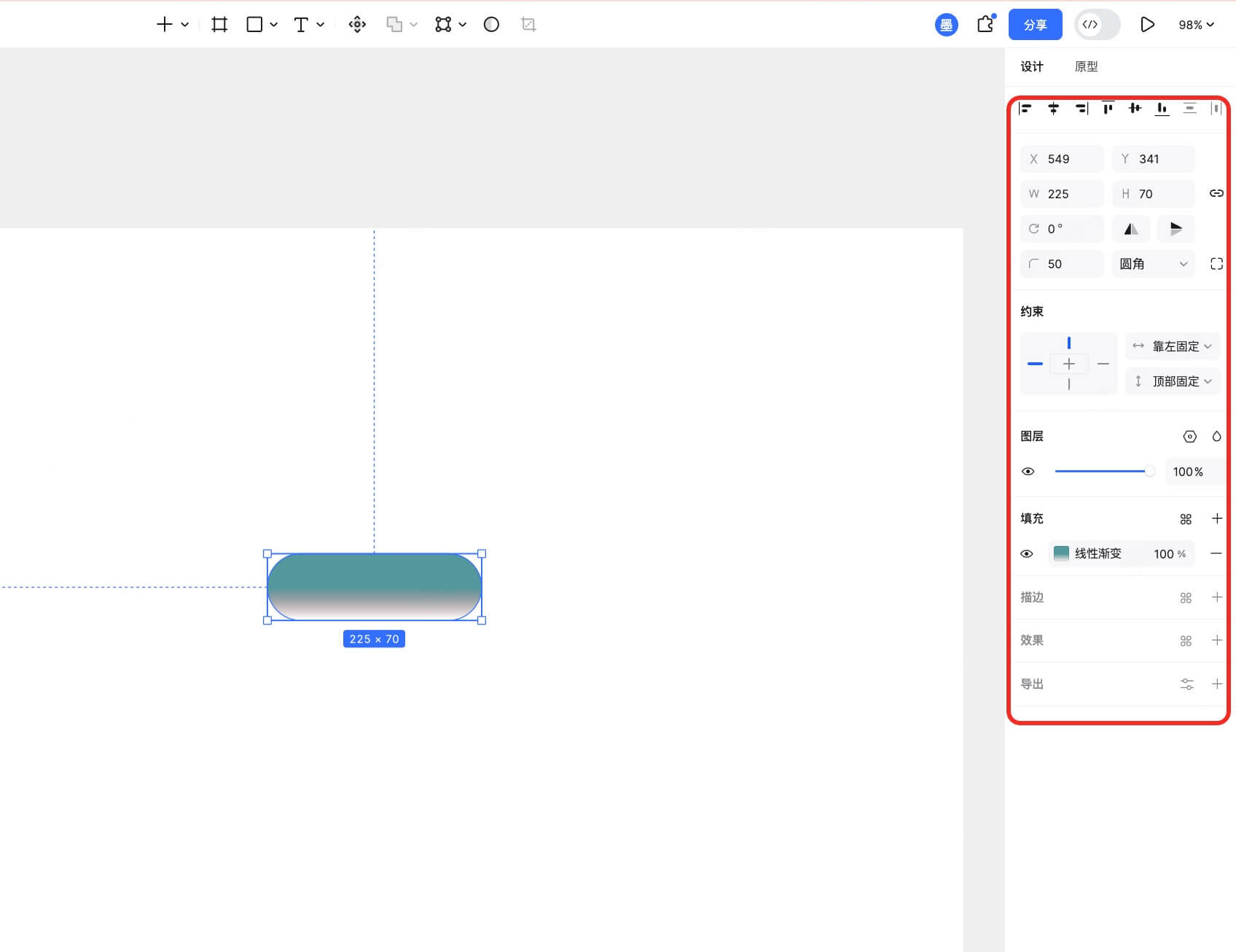Open the plugins icon in top bar
The width and height of the screenshot is (1236, 952).
tap(985, 25)
